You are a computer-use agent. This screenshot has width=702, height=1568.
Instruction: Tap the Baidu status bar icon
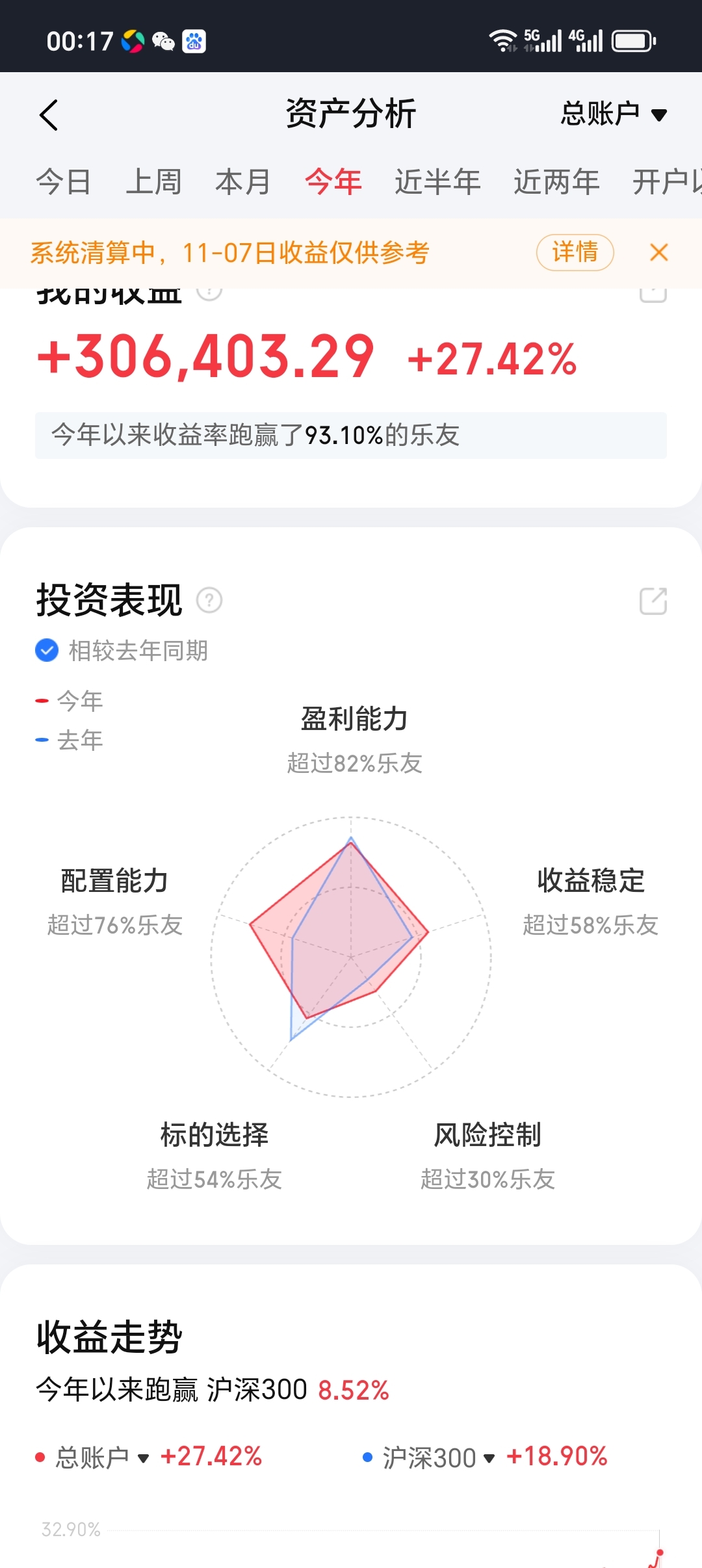194,42
